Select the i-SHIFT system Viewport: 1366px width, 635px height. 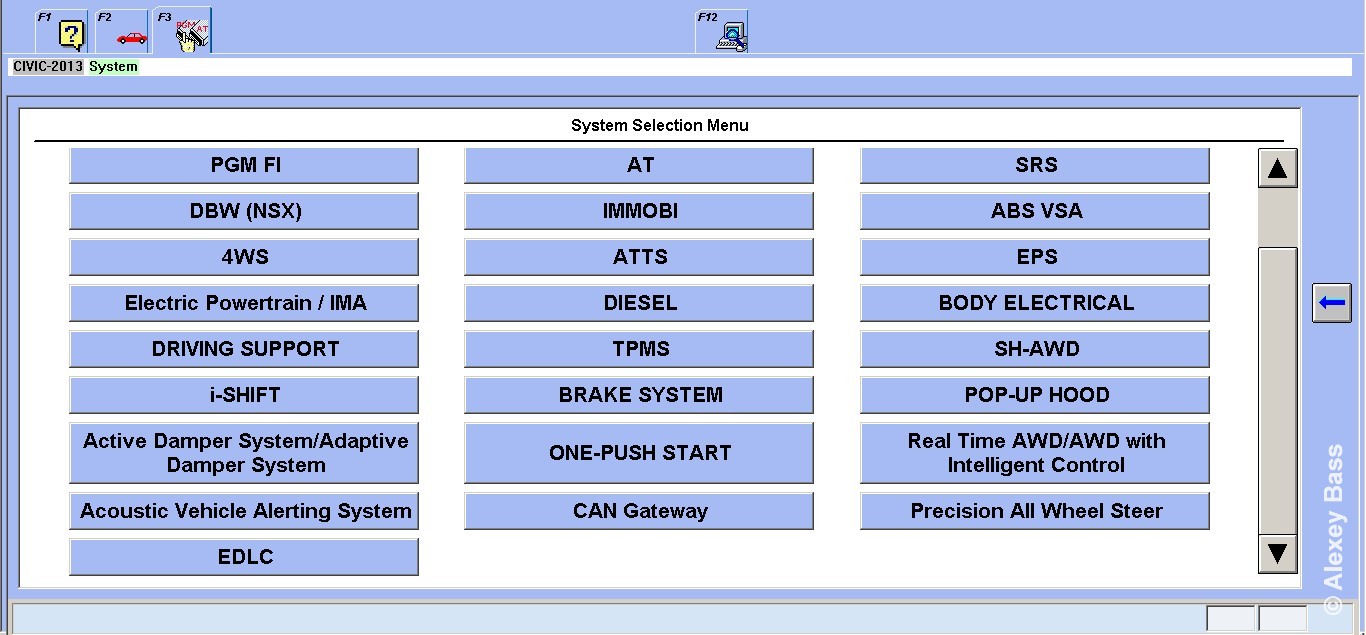pos(244,396)
